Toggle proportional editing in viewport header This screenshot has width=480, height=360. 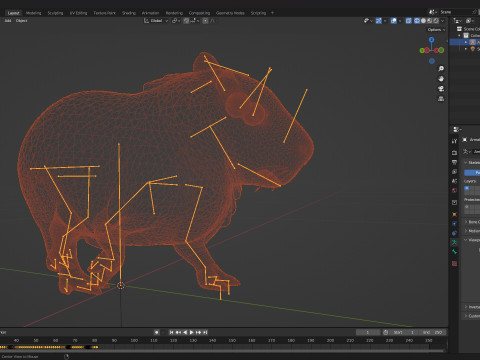[205, 21]
